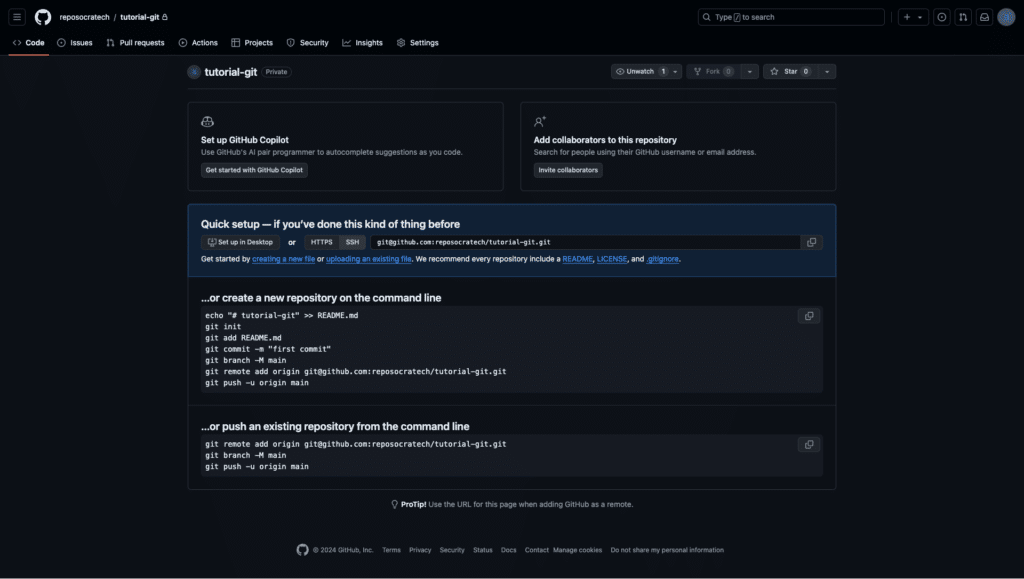Open the create new plus menu
Screen dimensions: 1024x579
[x=906, y=17]
